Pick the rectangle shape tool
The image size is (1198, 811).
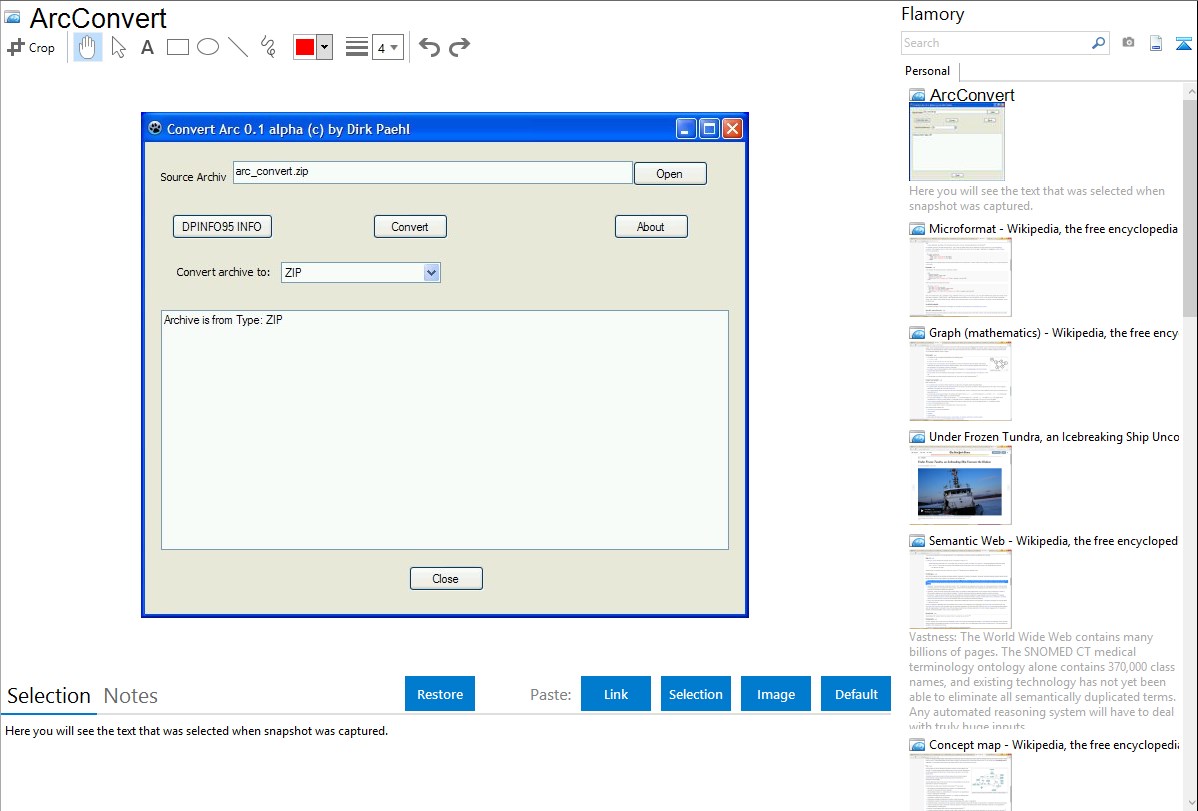pos(178,47)
